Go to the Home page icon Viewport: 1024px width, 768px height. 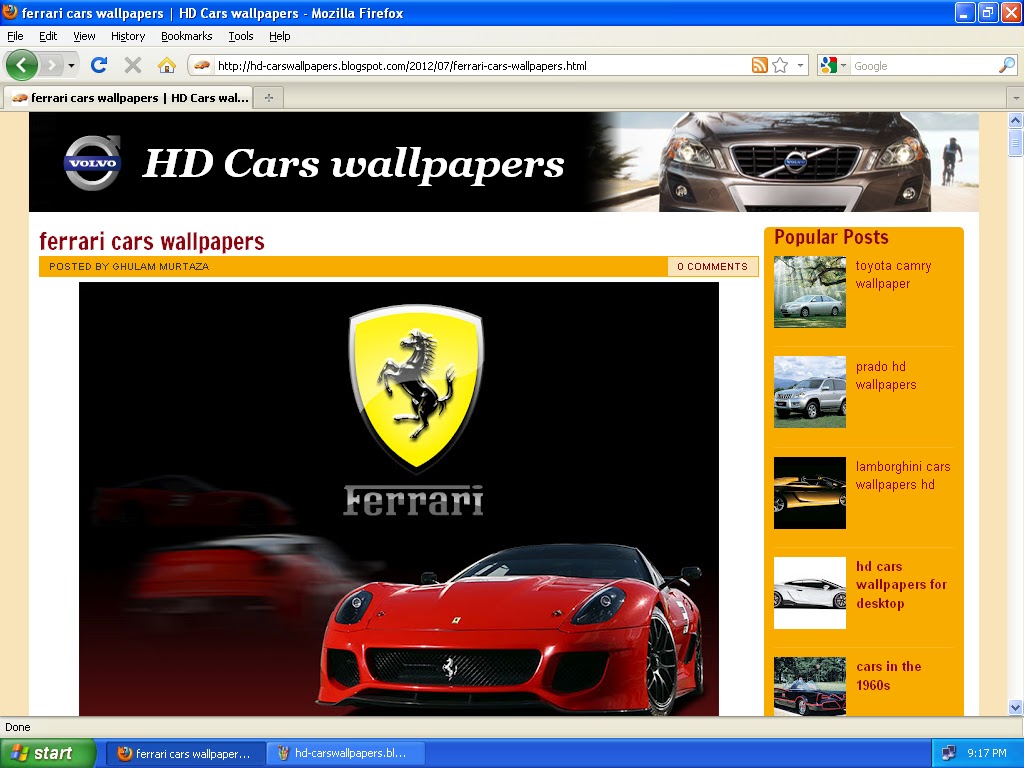[x=167, y=65]
